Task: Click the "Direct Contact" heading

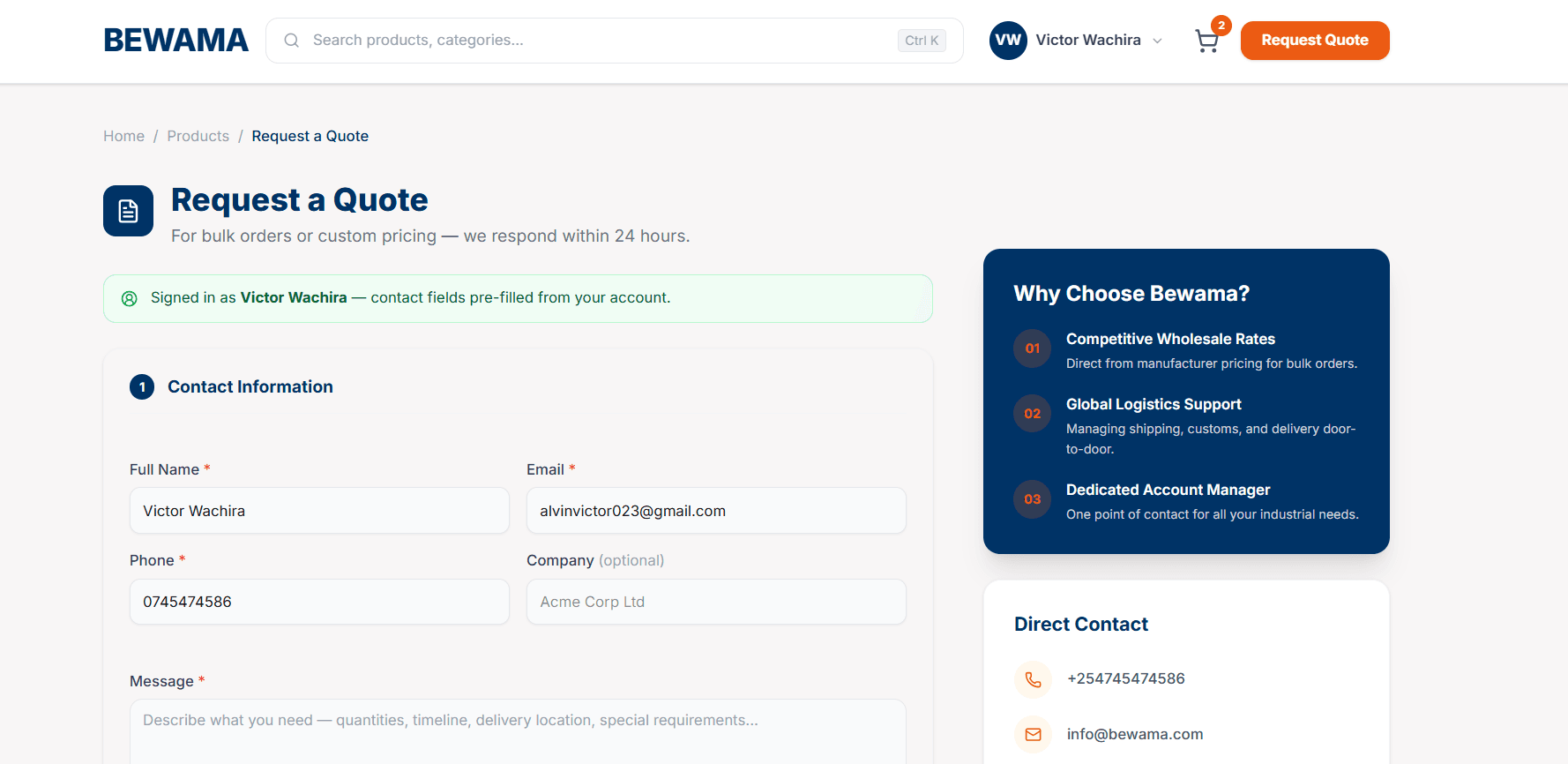Action: (x=1081, y=625)
